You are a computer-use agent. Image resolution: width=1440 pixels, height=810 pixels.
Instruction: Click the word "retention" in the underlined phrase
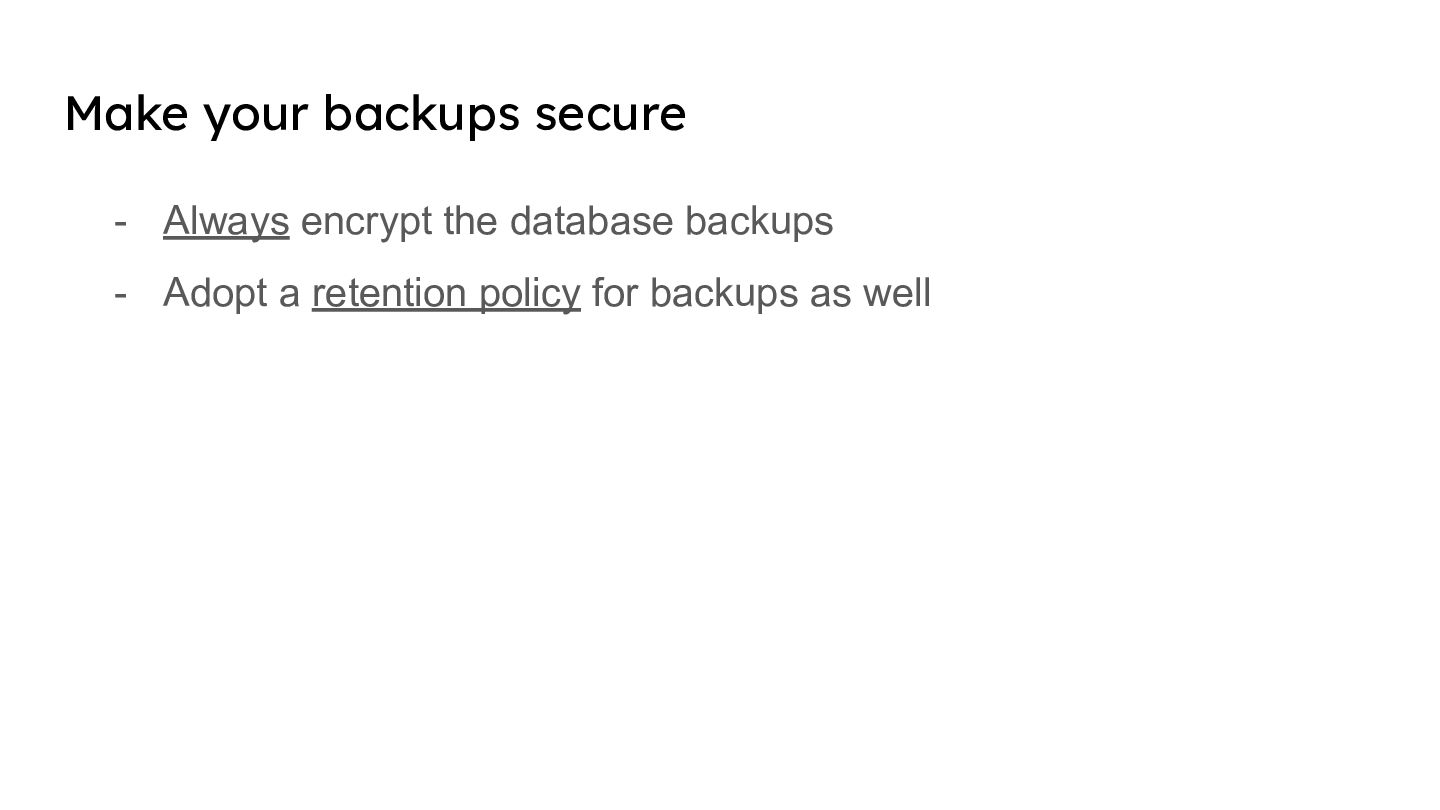coord(390,293)
